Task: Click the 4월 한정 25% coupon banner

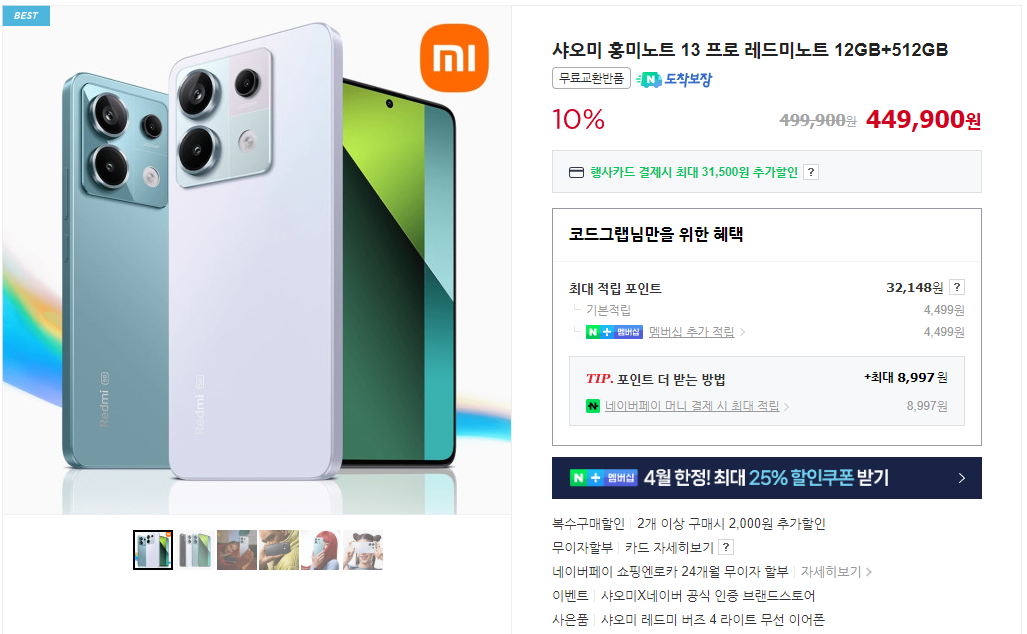Action: coord(766,478)
